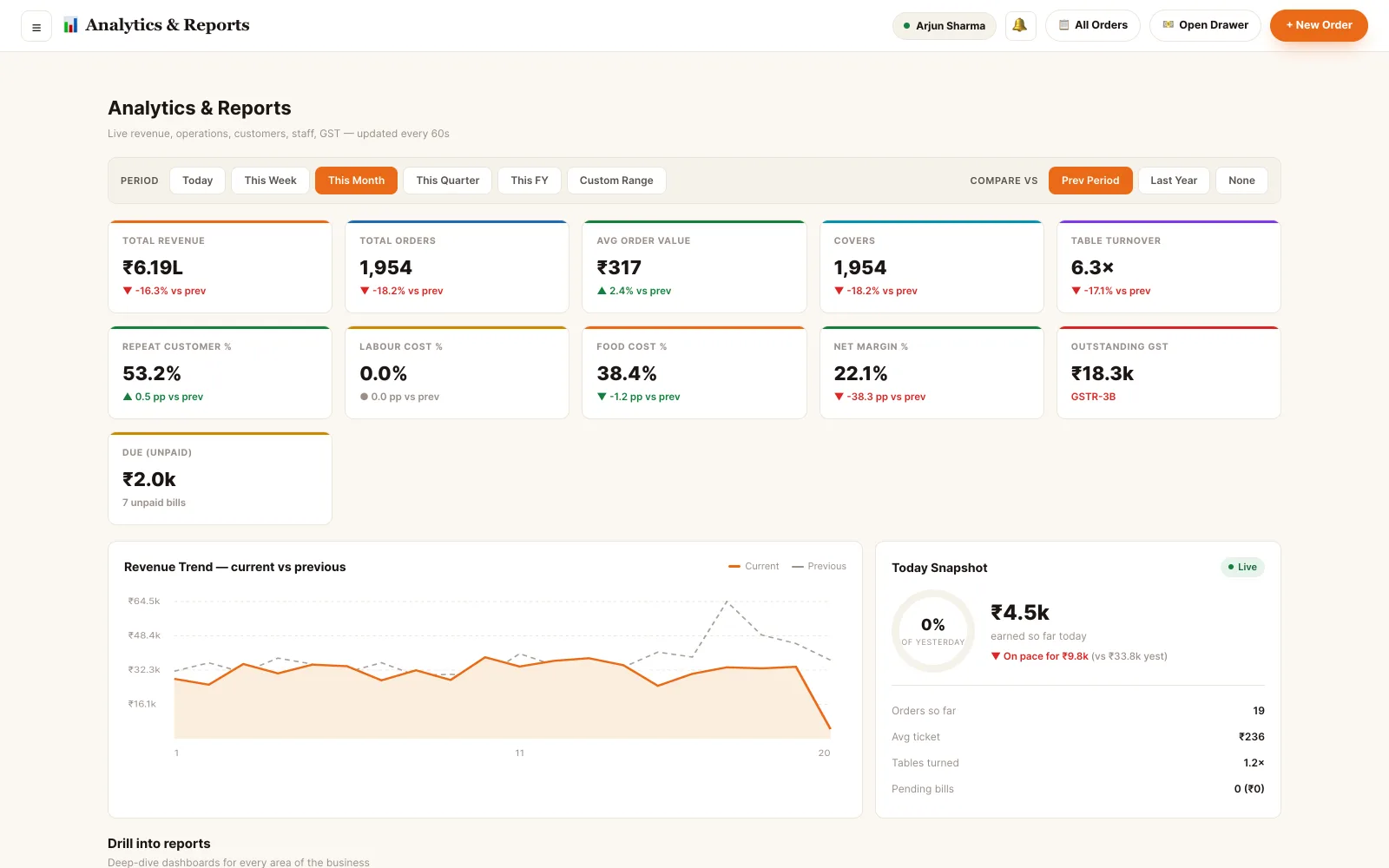The width and height of the screenshot is (1389, 868).
Task: Click the Labour Cost 0.0% value
Action: 384,373
